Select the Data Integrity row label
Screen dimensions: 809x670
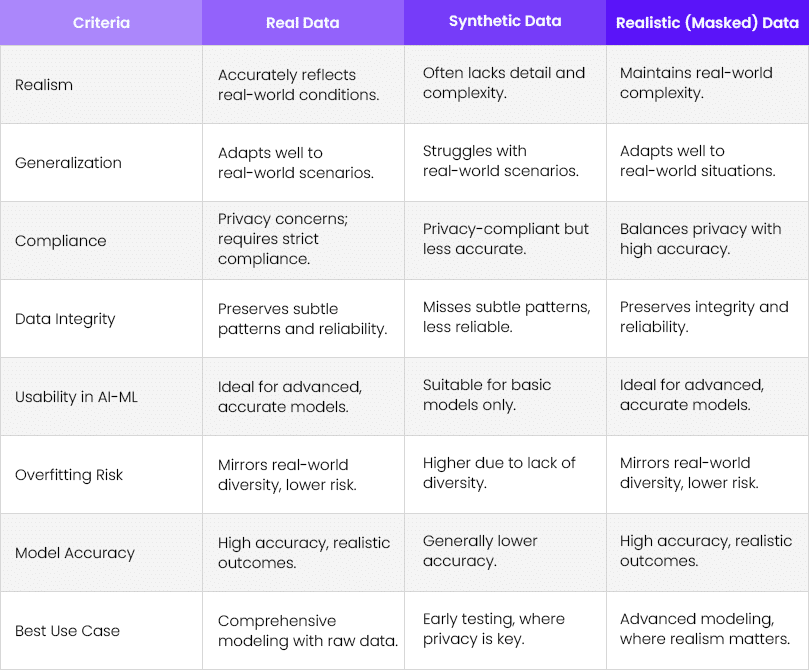(x=65, y=319)
